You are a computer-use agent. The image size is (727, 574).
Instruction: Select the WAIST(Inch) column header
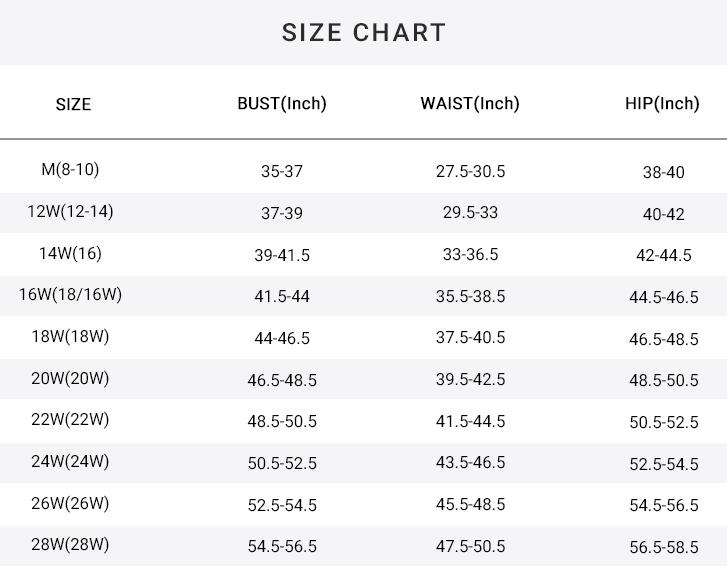pyautogui.click(x=470, y=103)
